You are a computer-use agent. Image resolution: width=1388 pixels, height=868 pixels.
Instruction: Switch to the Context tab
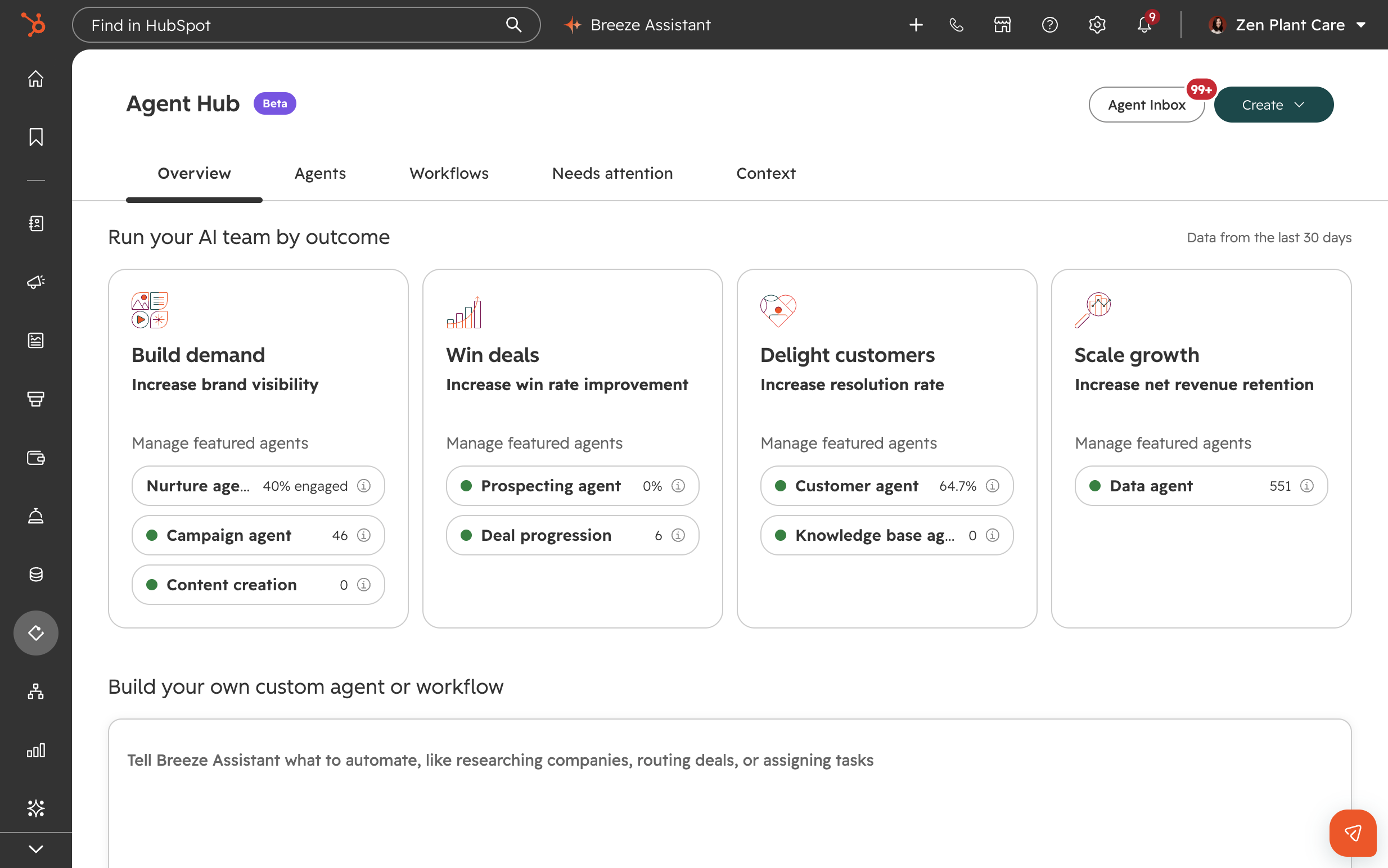765,173
